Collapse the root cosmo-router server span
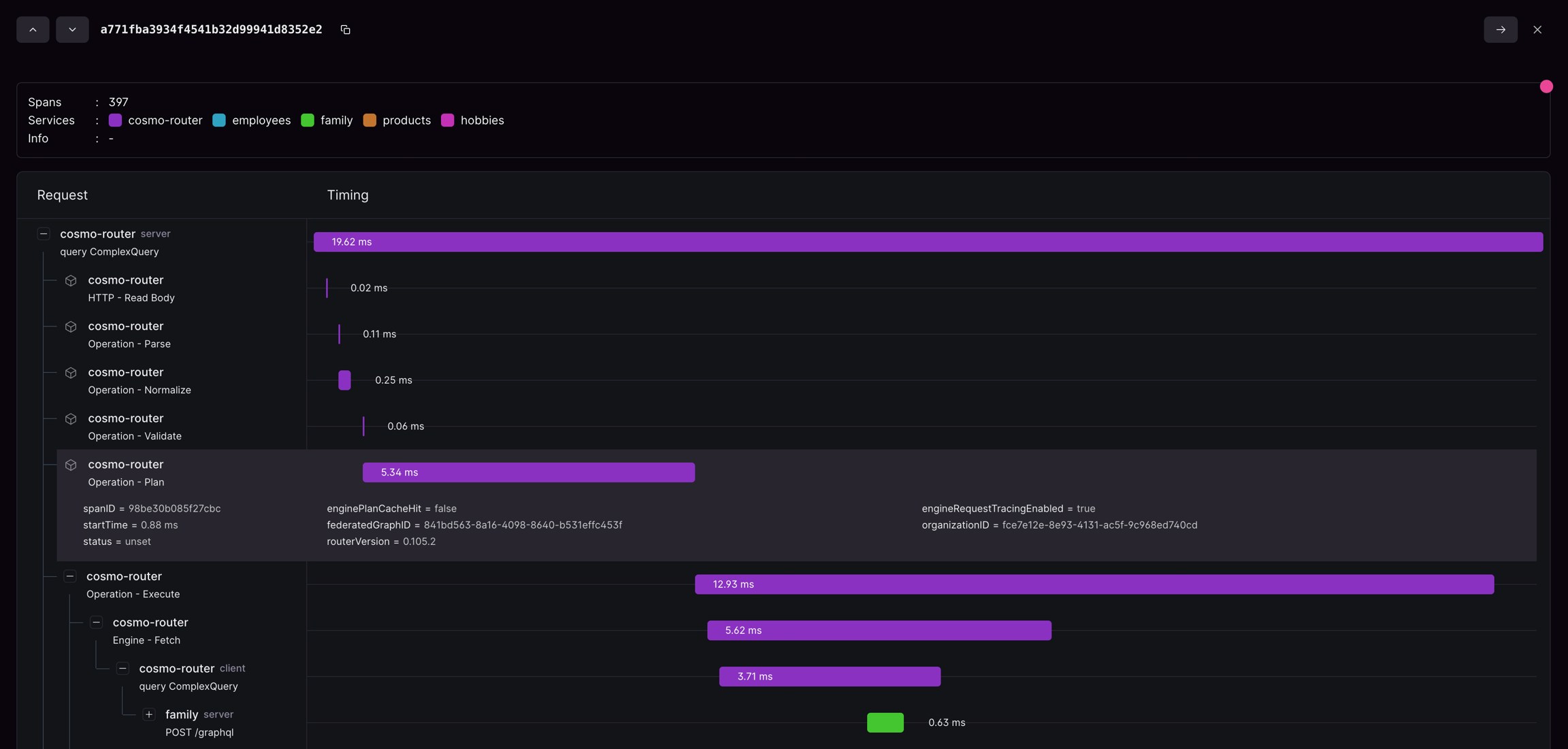Screen dimensions: 1568x749 [44, 234]
